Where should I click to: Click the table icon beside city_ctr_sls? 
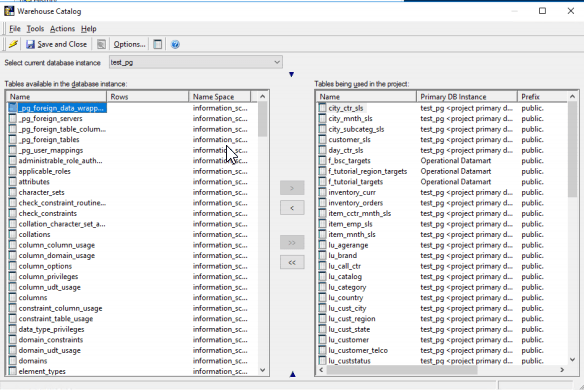click(x=323, y=108)
